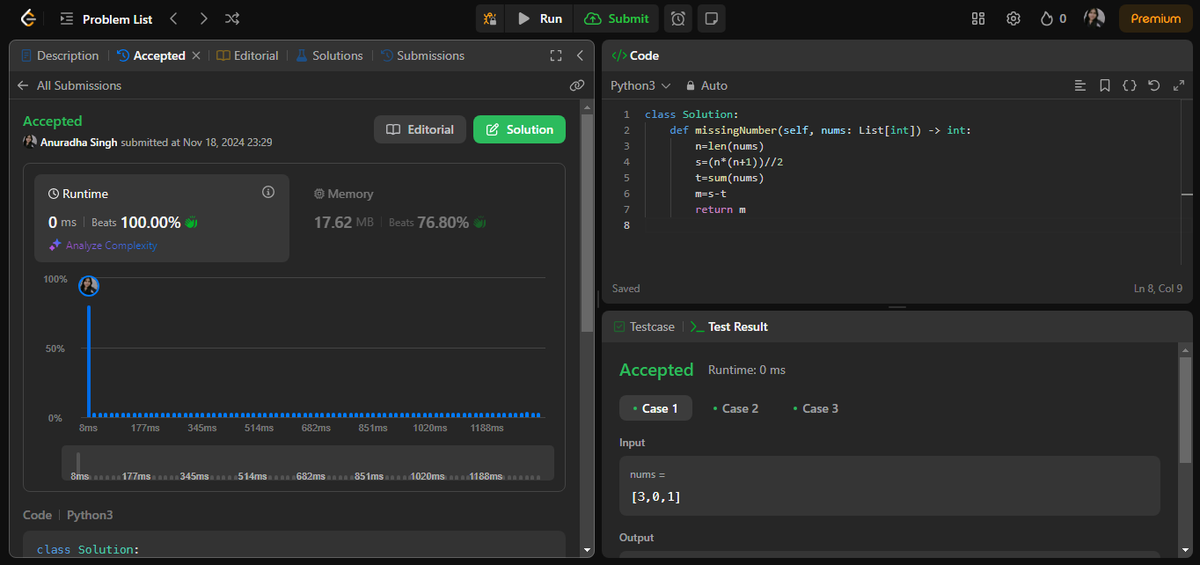Image resolution: width=1200 pixels, height=565 pixels.
Task: Open the Solutions tab
Action: [329, 56]
